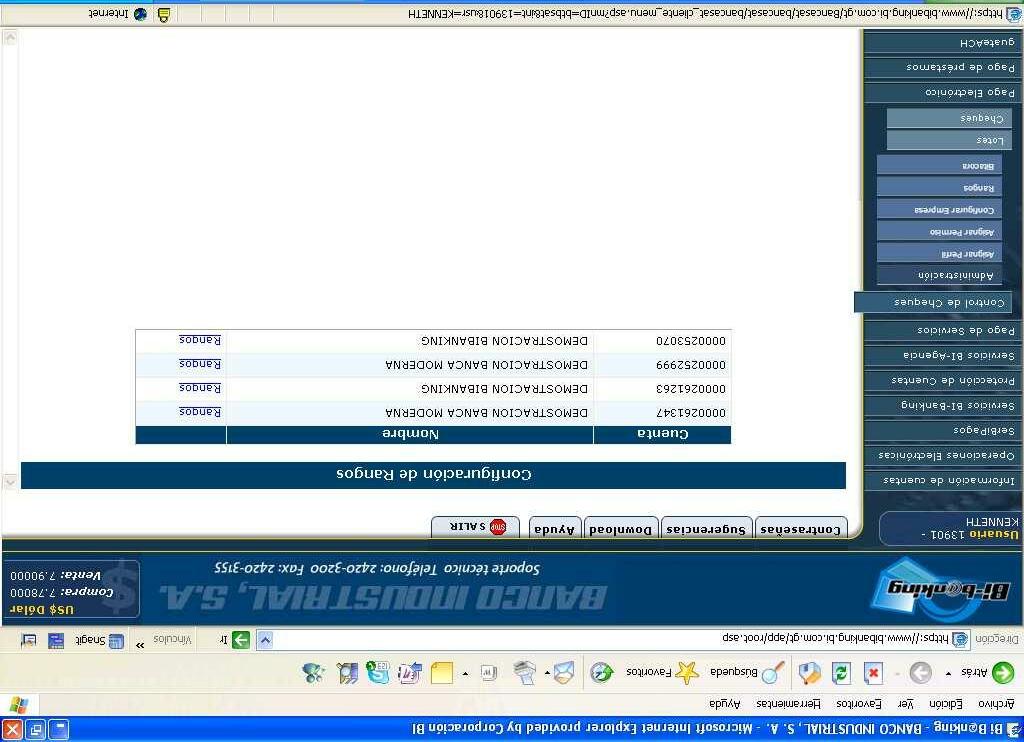Open the Búsqueda search toolbar button
Viewport: 1024px width, 742px height.
pyautogui.click(x=746, y=672)
